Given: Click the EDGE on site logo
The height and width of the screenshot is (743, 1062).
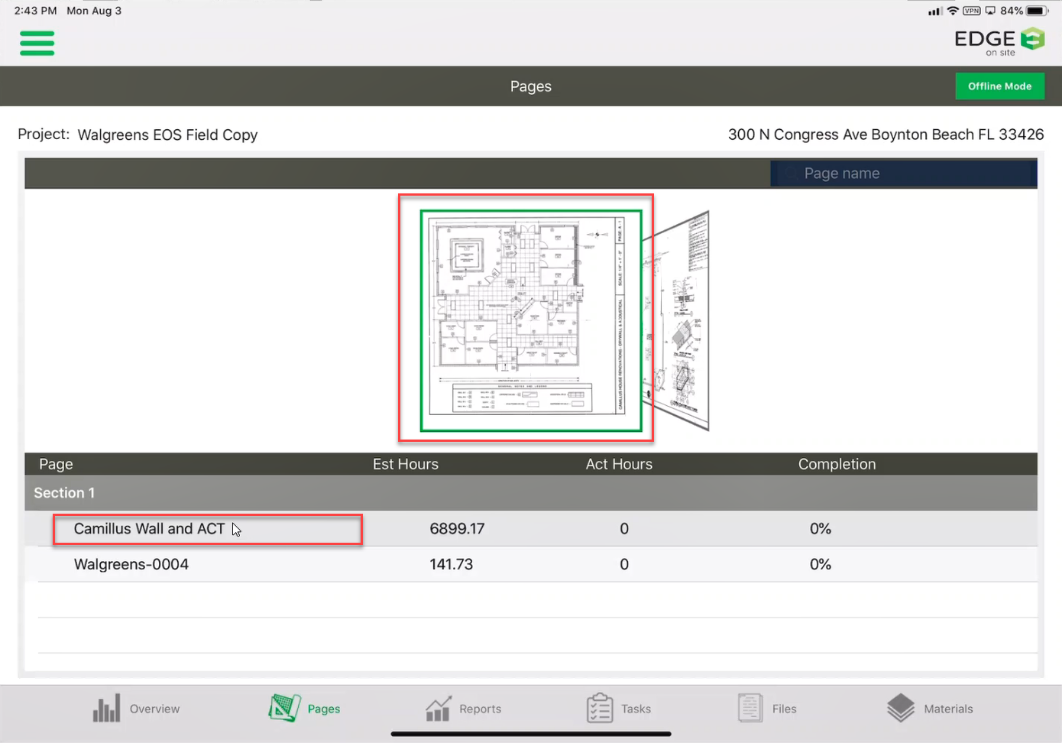Looking at the screenshot, I should 998,41.
